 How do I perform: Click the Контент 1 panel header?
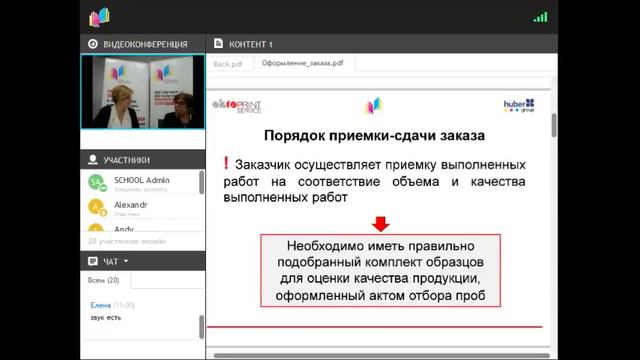382,44
